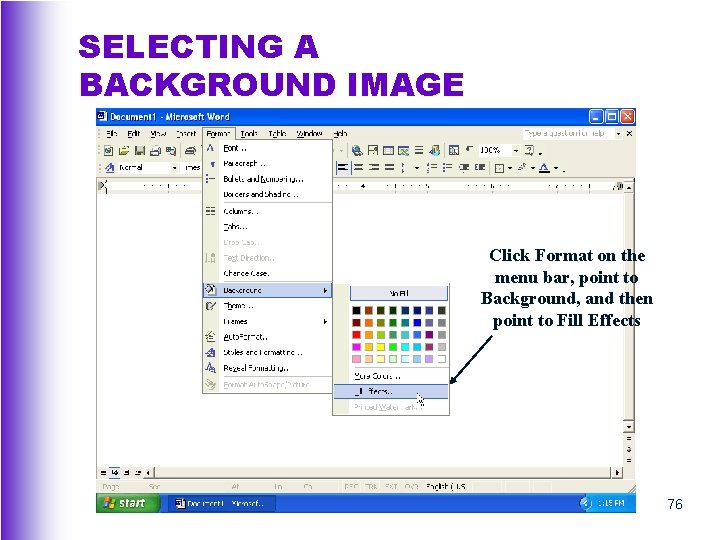Click the Insert Table icon
720x540 pixels.
(x=388, y=150)
